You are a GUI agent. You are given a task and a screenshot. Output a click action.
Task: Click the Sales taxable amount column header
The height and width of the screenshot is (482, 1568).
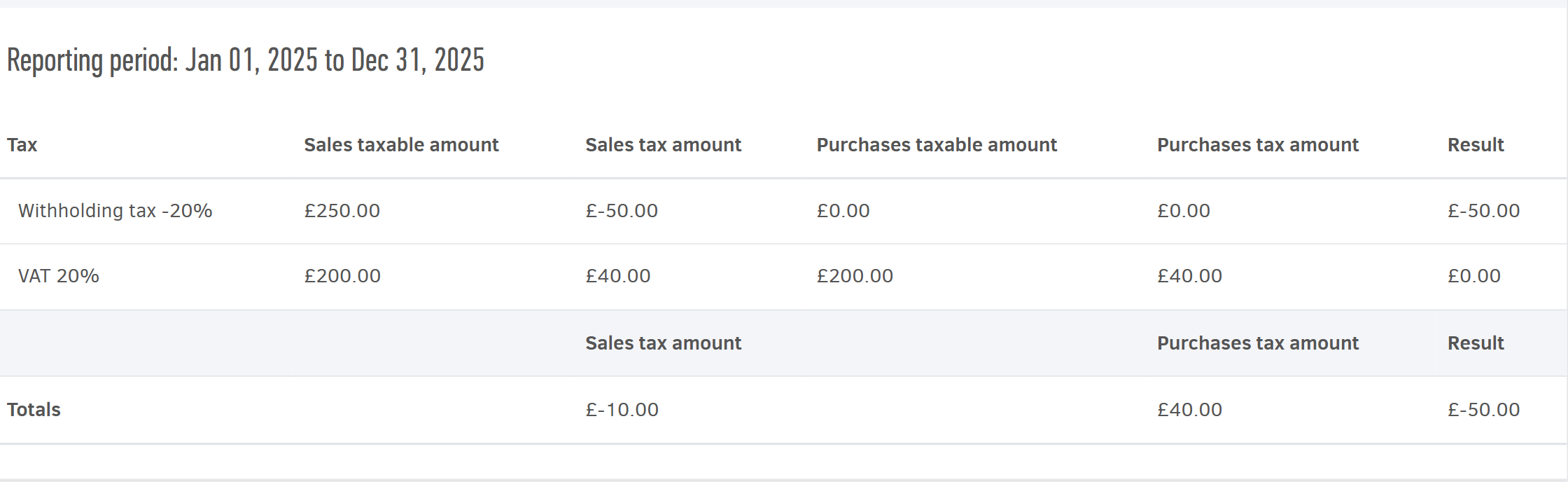click(401, 145)
